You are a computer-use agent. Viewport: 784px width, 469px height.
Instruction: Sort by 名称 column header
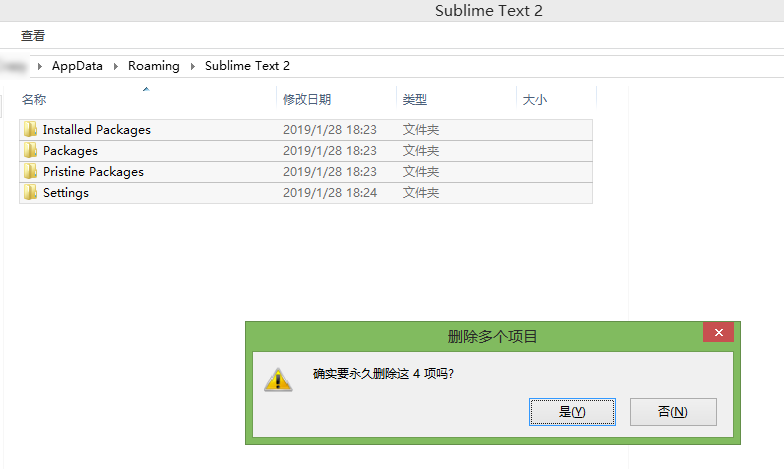tap(34, 100)
